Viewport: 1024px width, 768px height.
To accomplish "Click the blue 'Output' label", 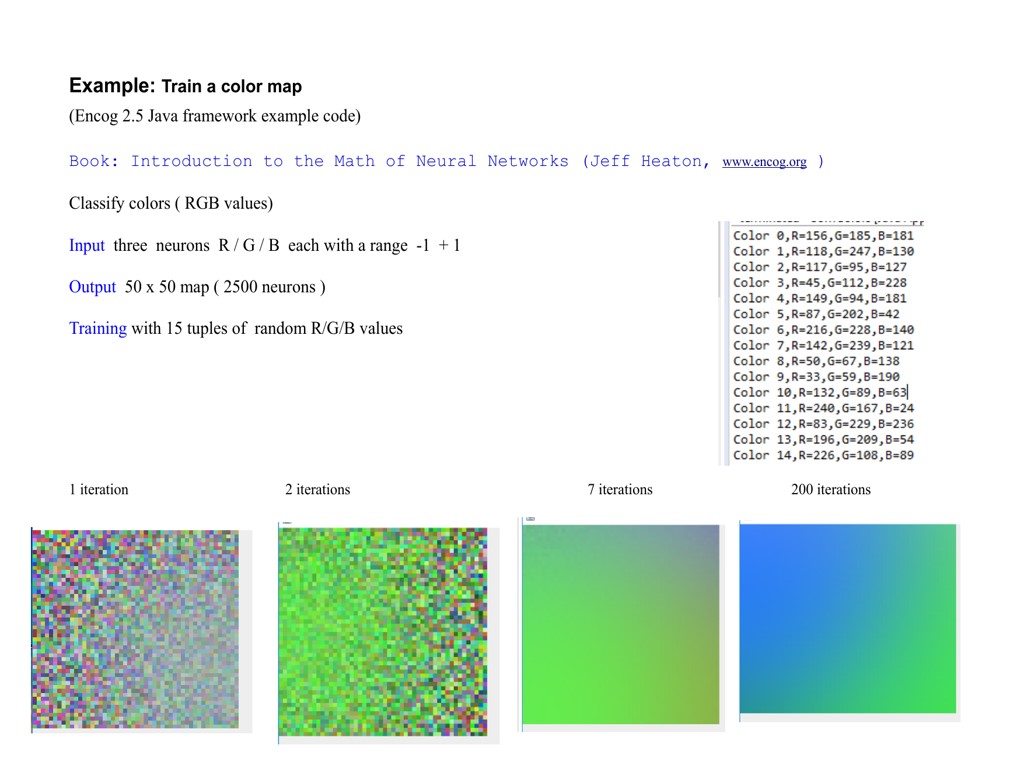I will pyautogui.click(x=93, y=288).
